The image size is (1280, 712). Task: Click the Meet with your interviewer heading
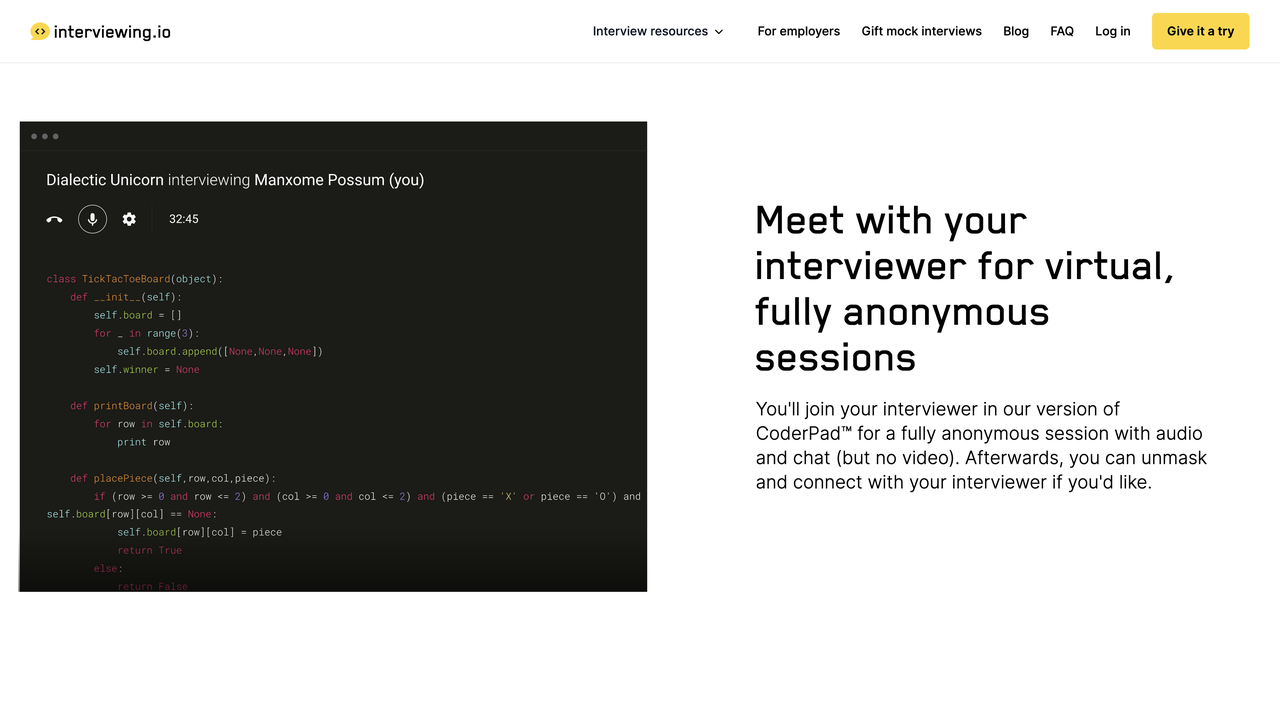click(964, 288)
